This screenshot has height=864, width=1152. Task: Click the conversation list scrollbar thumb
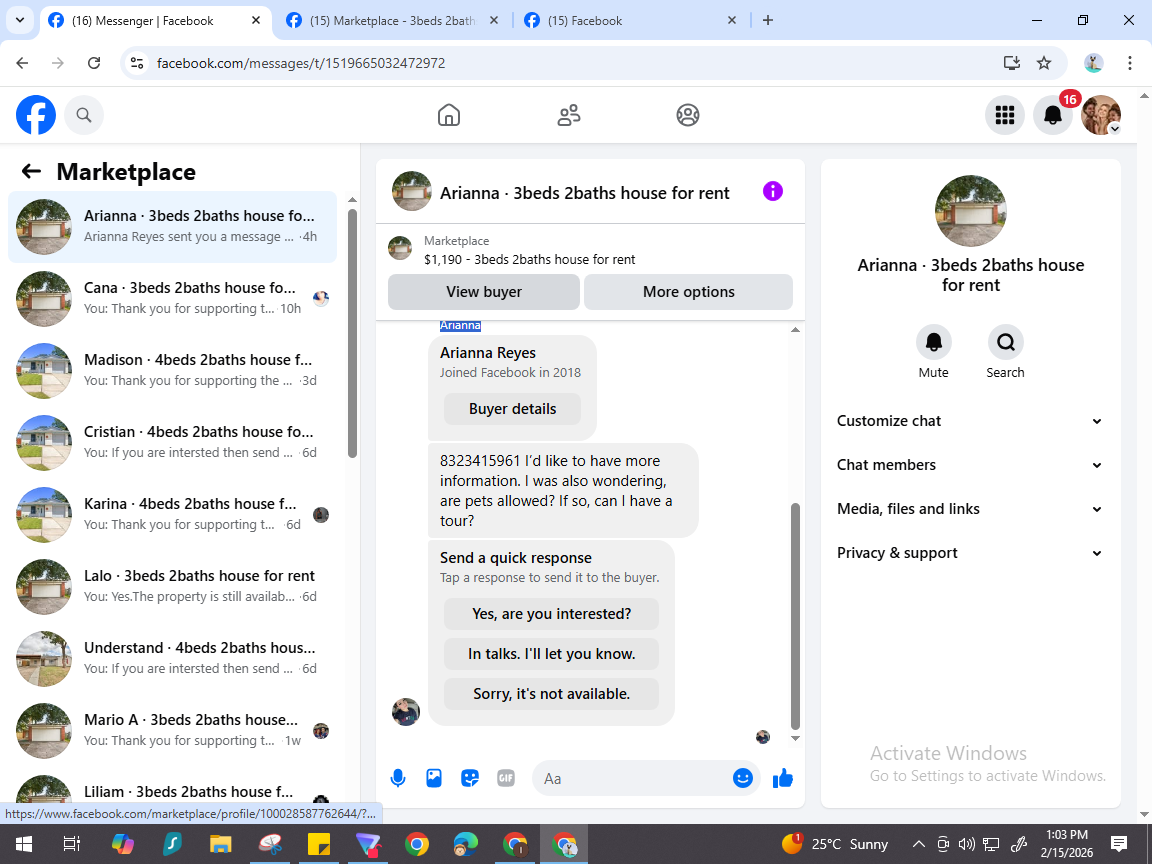[352, 333]
